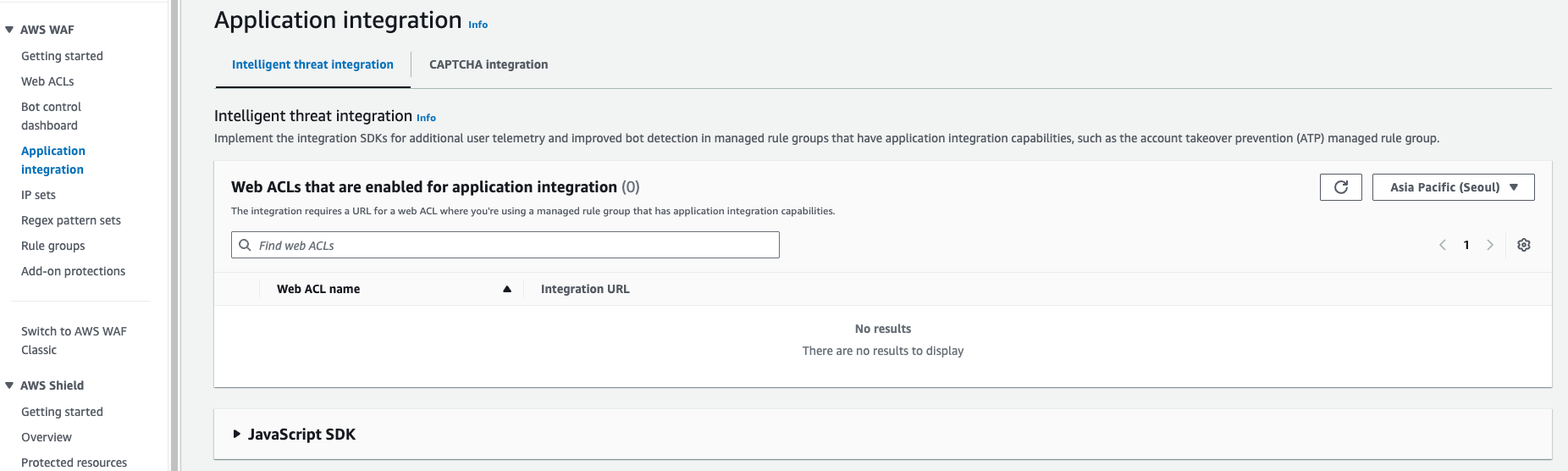
Task: Sort by Web ACL name ascending arrow
Action: point(507,289)
